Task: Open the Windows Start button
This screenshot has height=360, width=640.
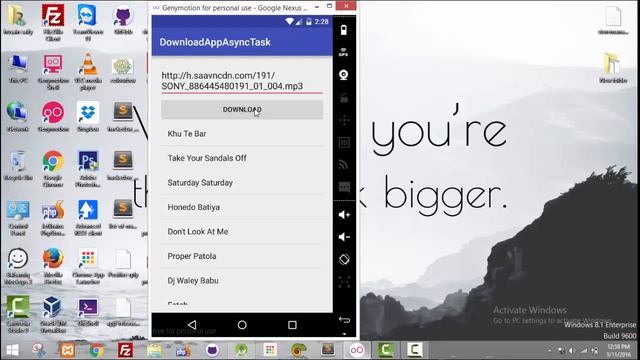Action: pos(12,350)
